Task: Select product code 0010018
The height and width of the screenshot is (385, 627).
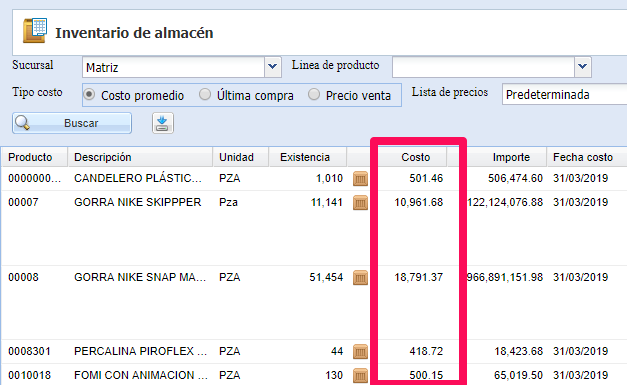Action: (x=29, y=375)
